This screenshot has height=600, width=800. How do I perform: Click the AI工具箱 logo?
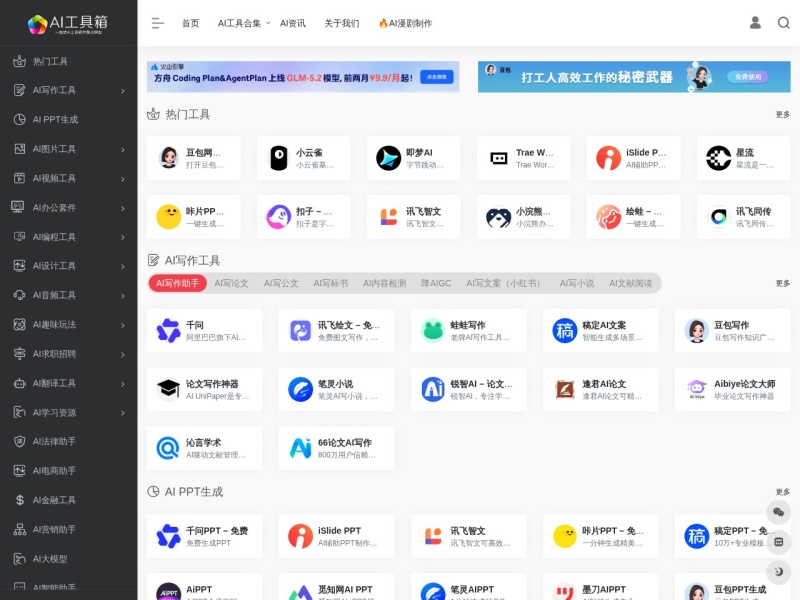(x=68, y=23)
